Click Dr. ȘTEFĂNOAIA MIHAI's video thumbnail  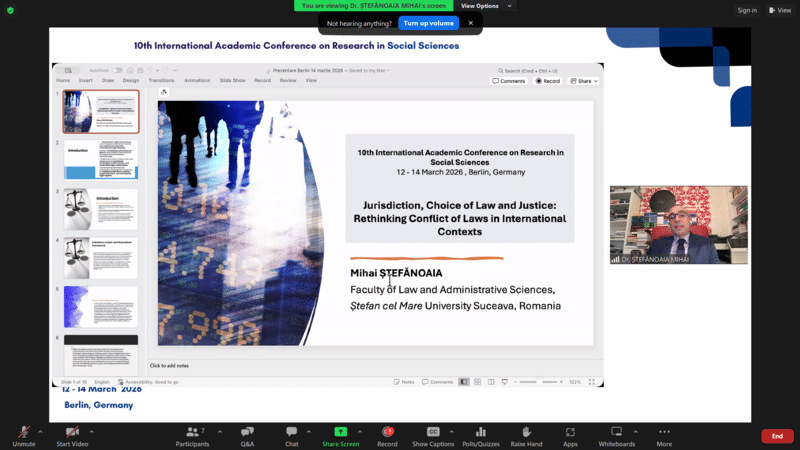[x=679, y=225]
